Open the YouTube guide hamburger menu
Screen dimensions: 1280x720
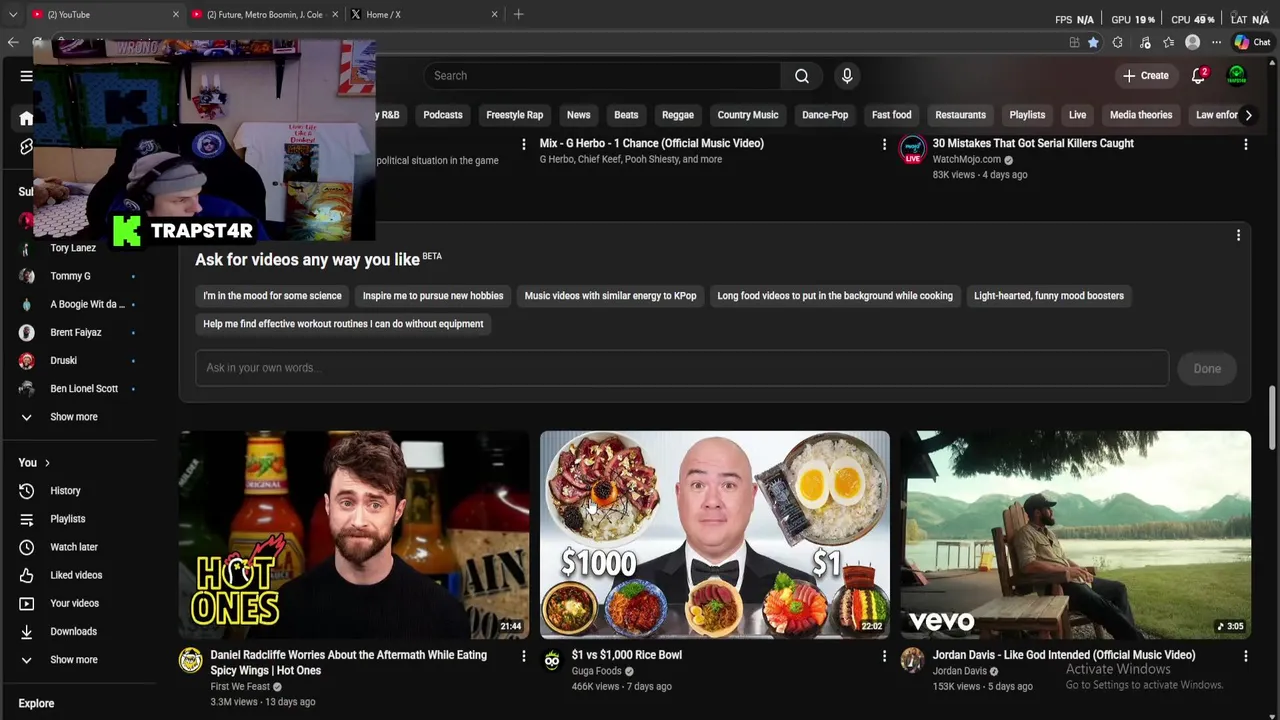pos(26,76)
